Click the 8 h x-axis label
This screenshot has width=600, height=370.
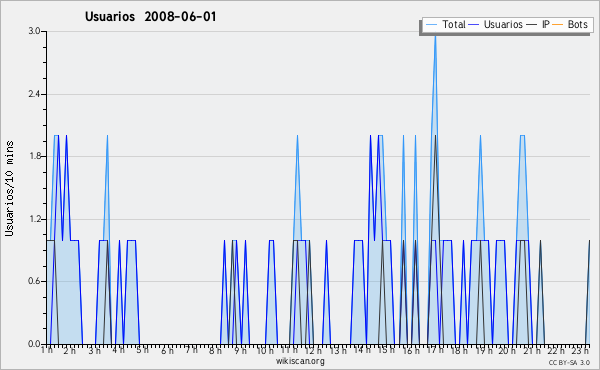pyautogui.click(x=215, y=350)
